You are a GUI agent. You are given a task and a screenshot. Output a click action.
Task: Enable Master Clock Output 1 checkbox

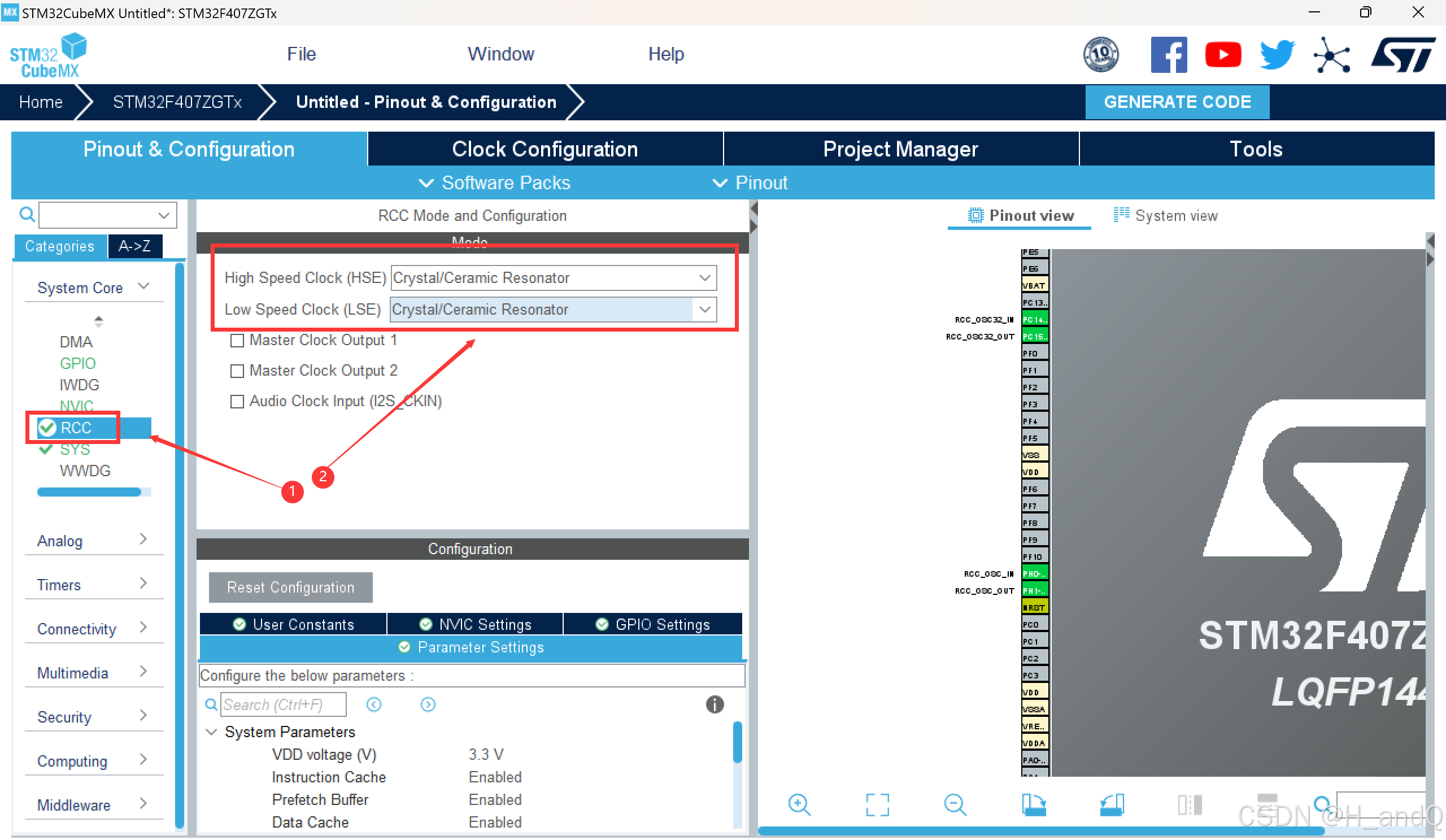[x=237, y=341]
